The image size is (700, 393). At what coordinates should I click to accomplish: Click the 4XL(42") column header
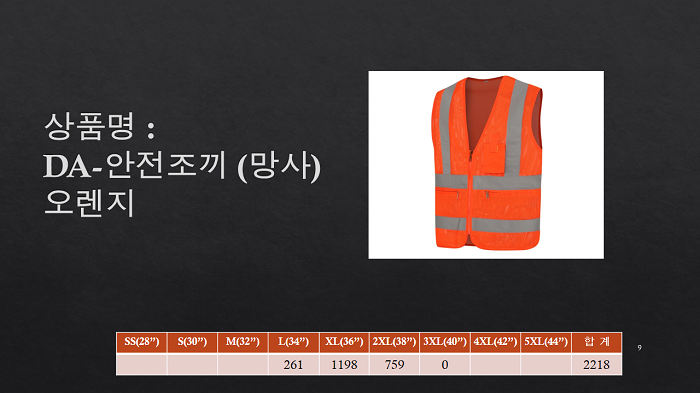click(x=496, y=343)
